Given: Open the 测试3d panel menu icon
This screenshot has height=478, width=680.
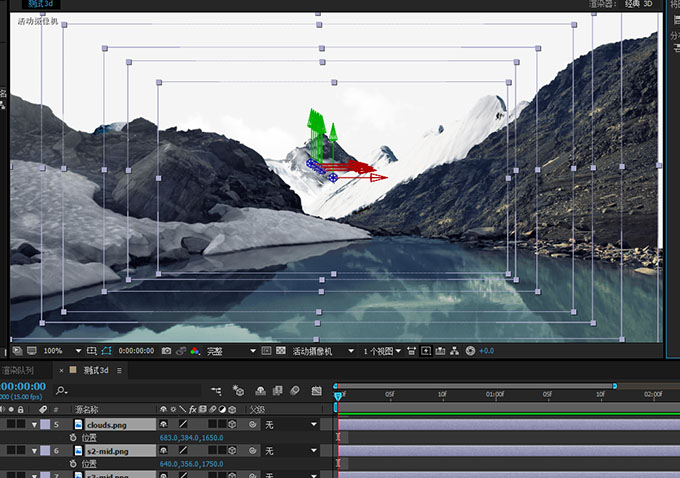Looking at the screenshot, I should coord(119,370).
